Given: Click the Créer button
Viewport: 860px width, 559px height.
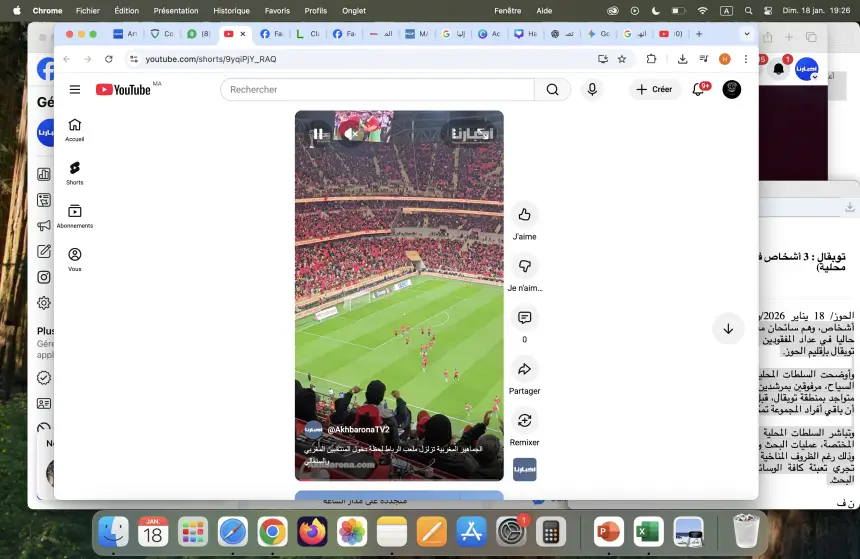Looking at the screenshot, I should (x=653, y=89).
